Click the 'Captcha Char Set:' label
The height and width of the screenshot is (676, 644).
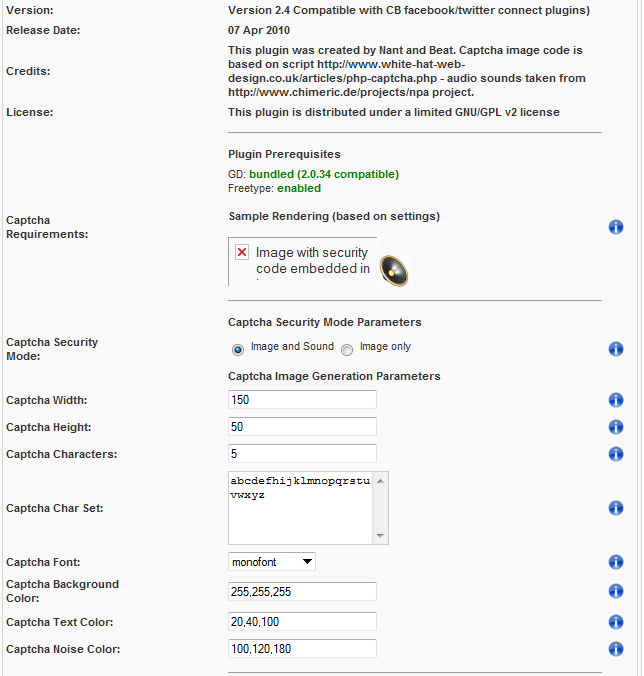55,508
